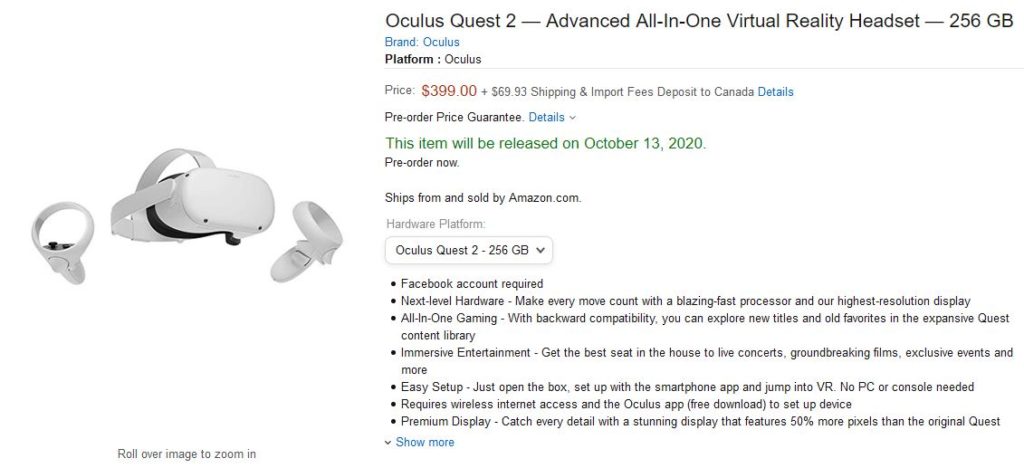Open the Hardware Platform selector
The image size is (1024, 468).
(x=468, y=249)
